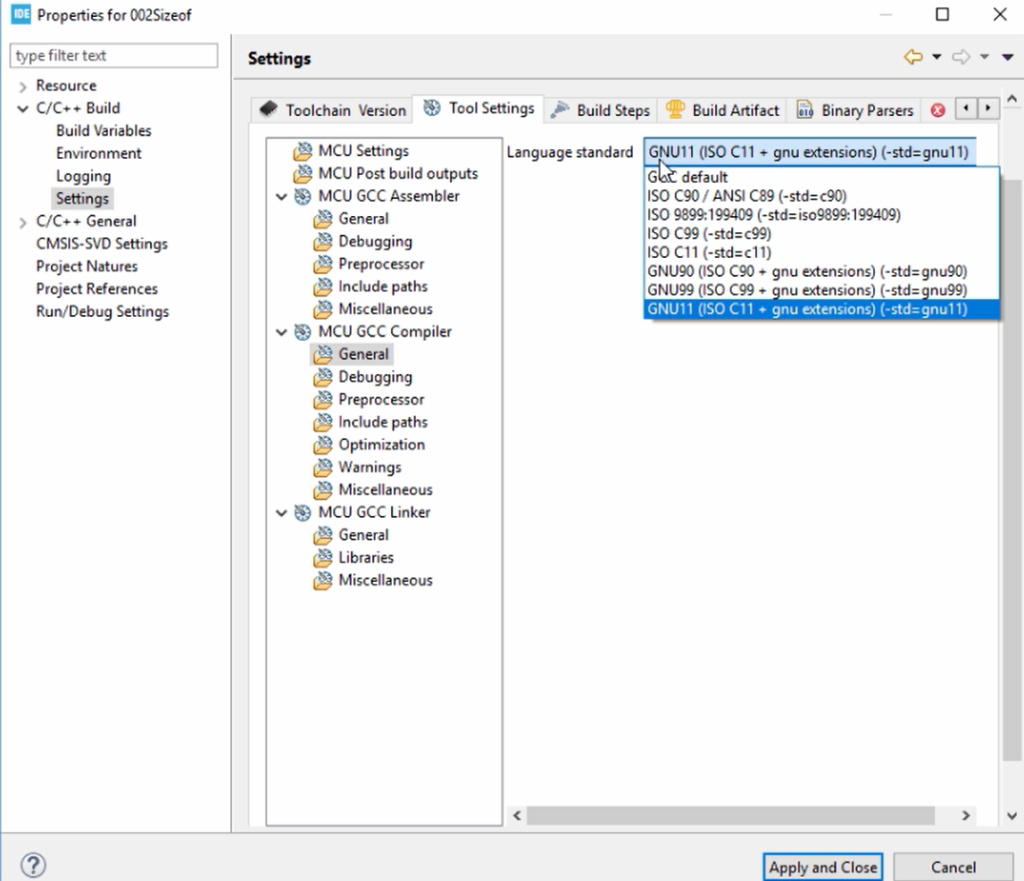Click the type filter text field
This screenshot has height=881, width=1024.
(x=114, y=56)
